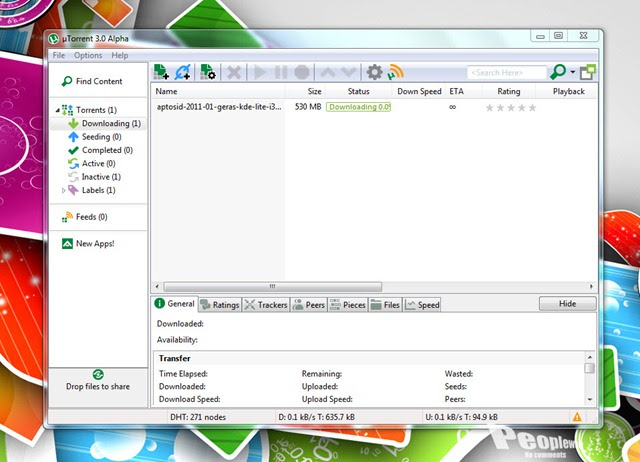Image resolution: width=640 pixels, height=462 pixels.
Task: Sort by Playback column header
Action: click(569, 91)
